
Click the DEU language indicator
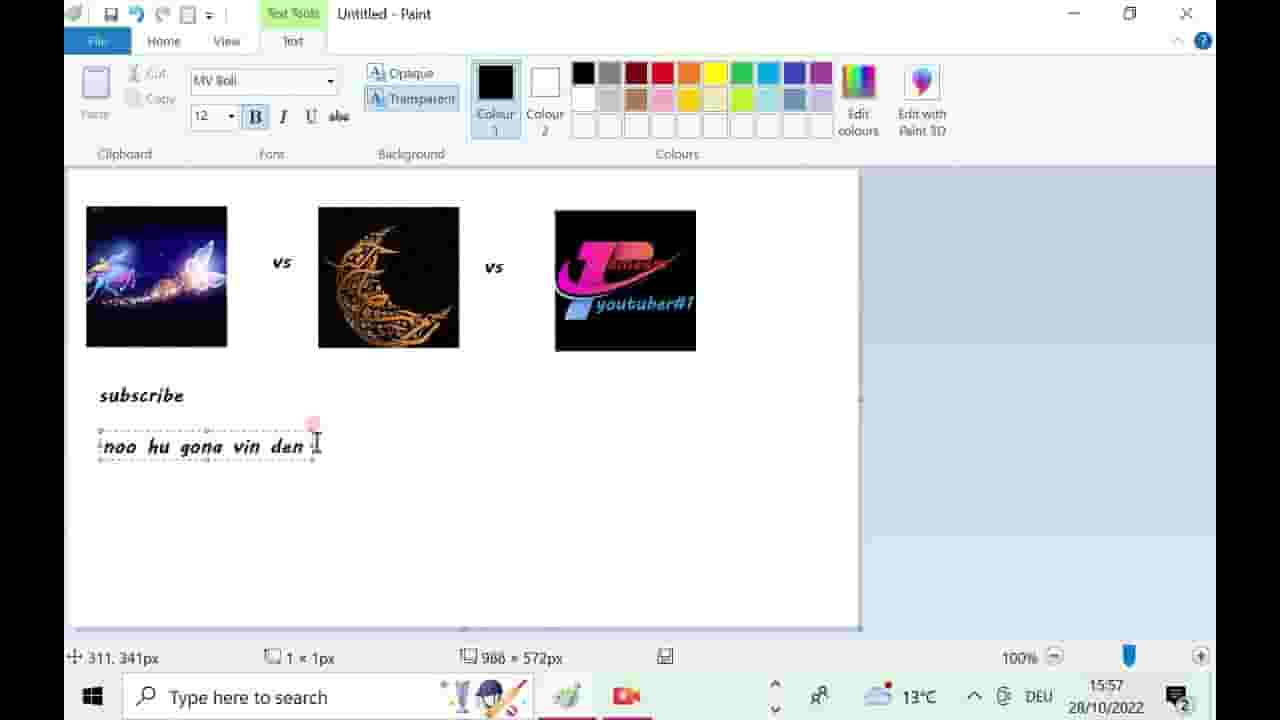(x=1039, y=697)
